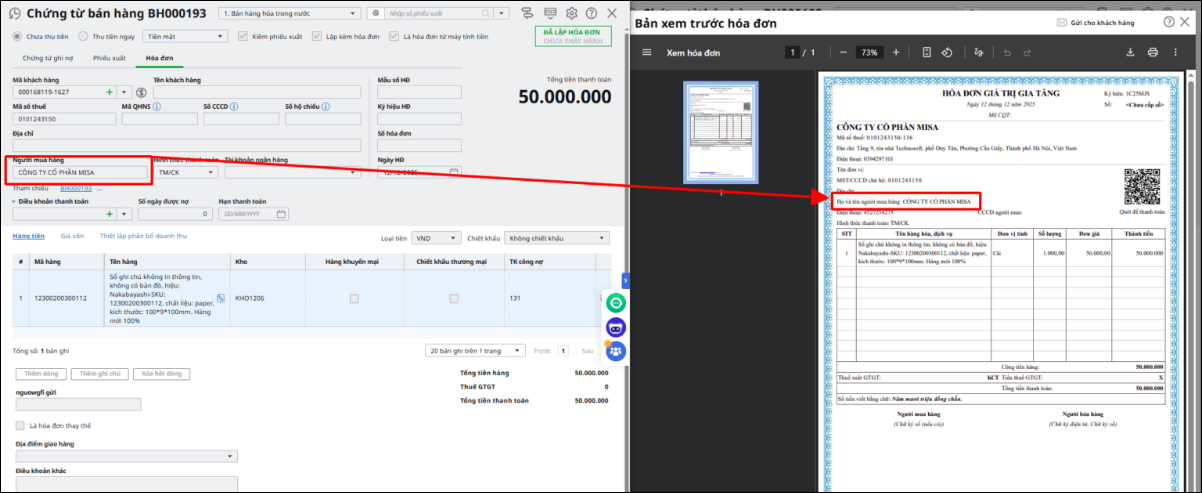
Task: Open calendar icon in Hạn thanh toán field
Action: 281,214
